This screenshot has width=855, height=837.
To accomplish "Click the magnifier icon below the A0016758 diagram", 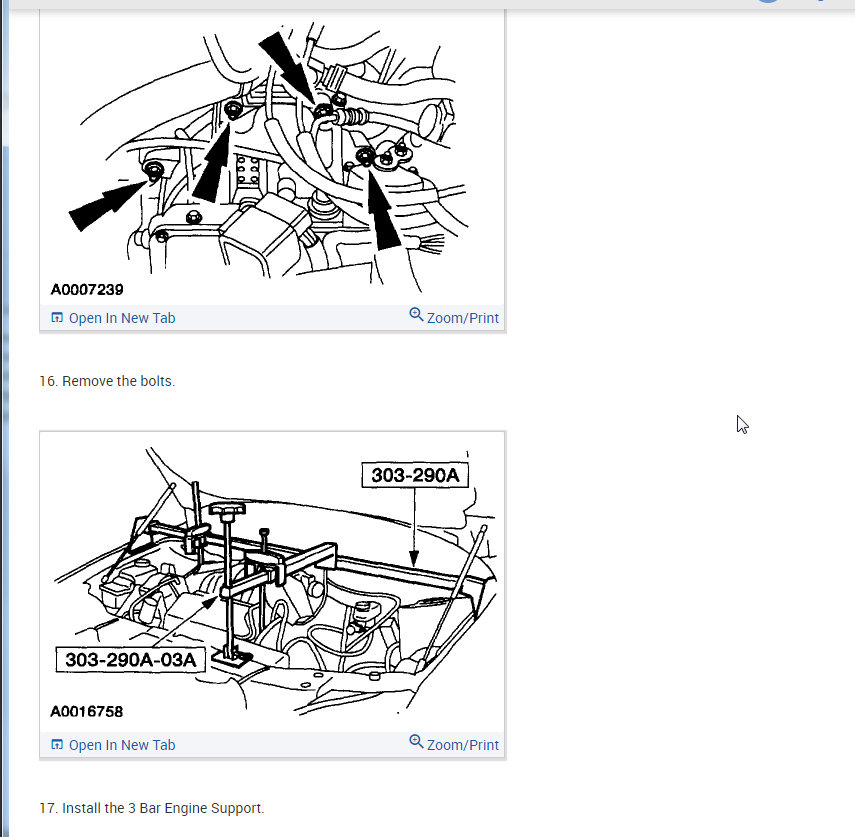I will [x=416, y=742].
